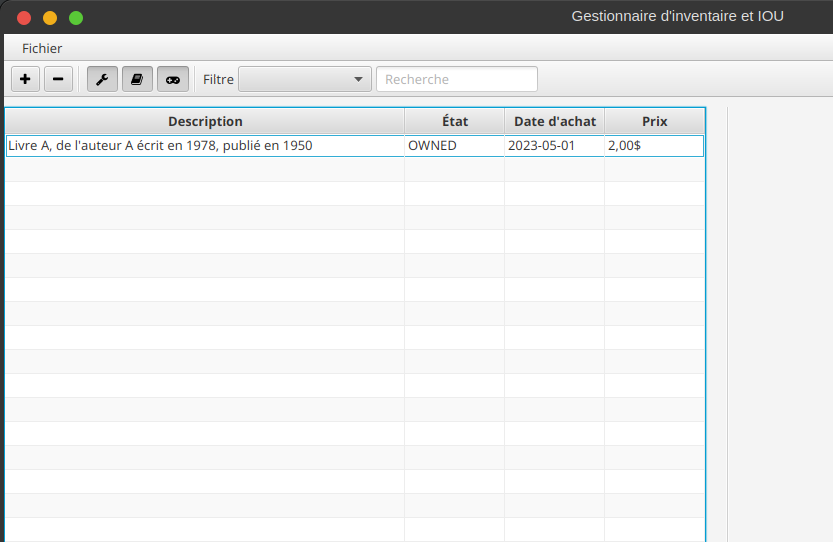This screenshot has width=833, height=542.
Task: Open the Fichier menu
Action: (x=42, y=48)
